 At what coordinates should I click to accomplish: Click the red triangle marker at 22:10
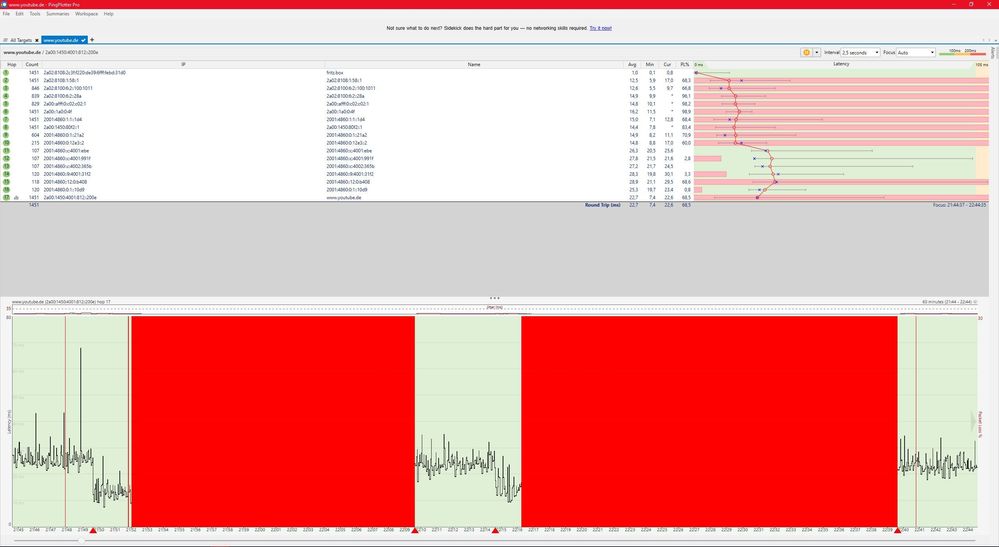(x=415, y=530)
